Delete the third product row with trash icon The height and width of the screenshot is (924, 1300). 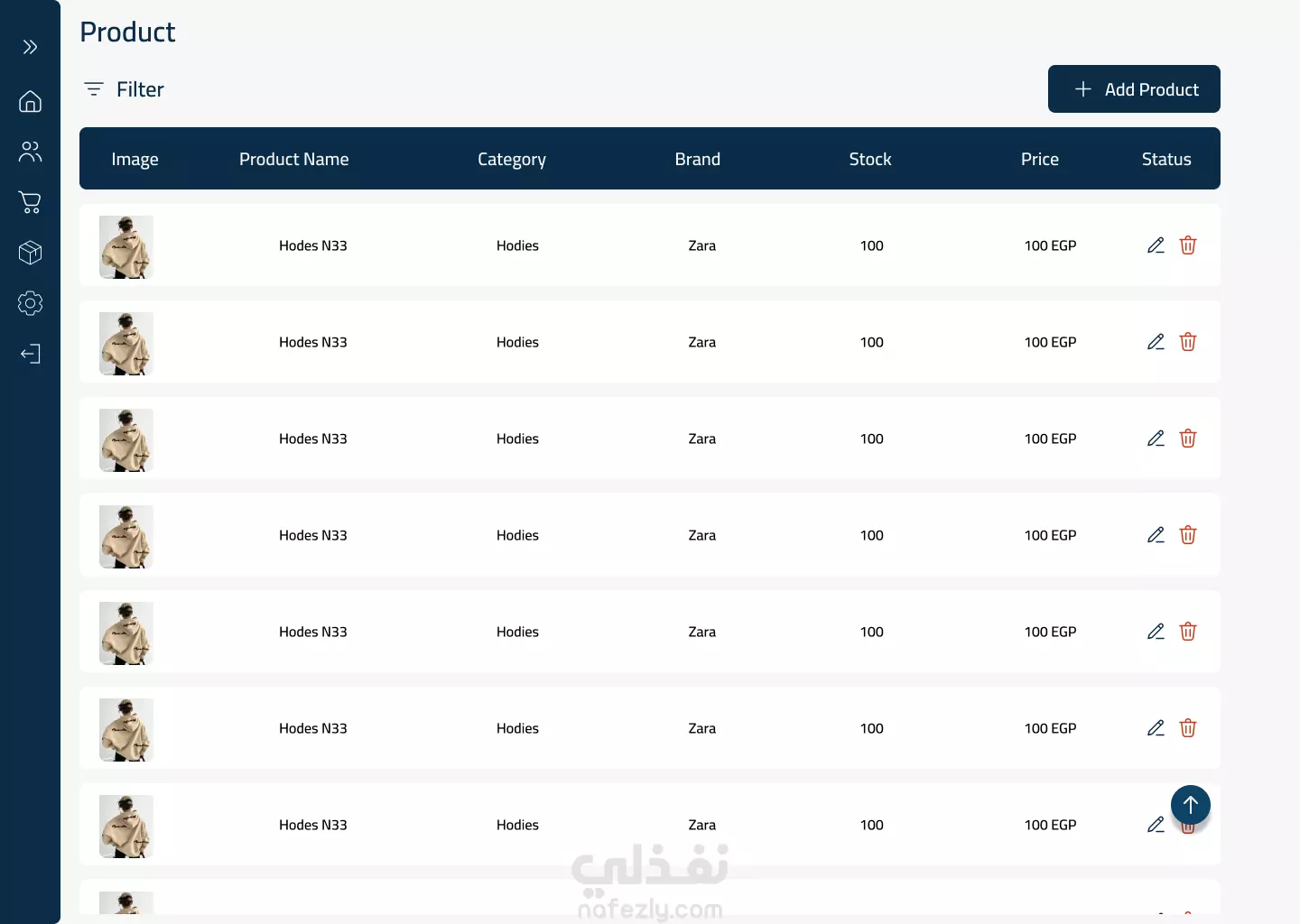[x=1188, y=439]
